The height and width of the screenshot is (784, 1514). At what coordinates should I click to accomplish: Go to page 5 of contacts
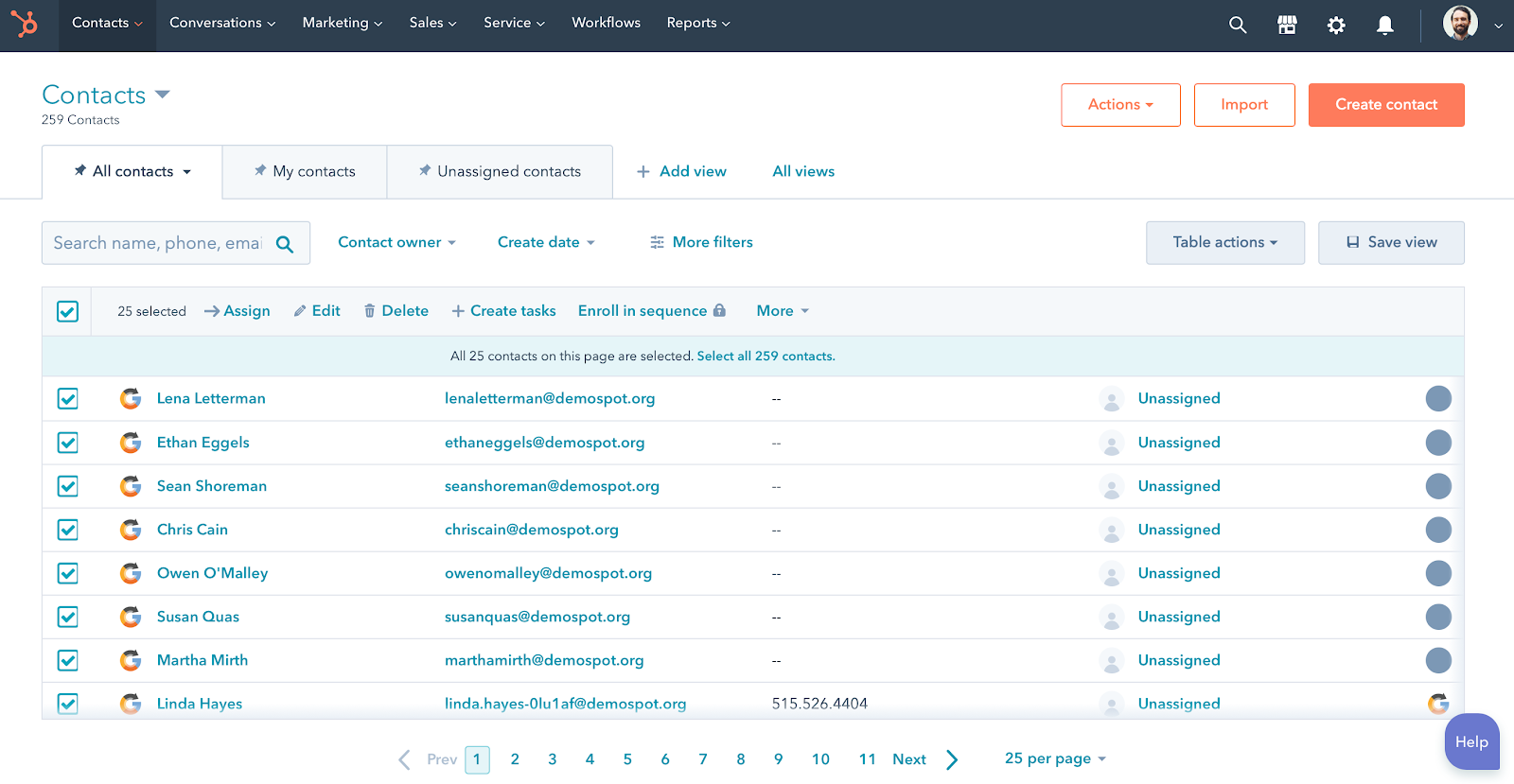click(627, 759)
